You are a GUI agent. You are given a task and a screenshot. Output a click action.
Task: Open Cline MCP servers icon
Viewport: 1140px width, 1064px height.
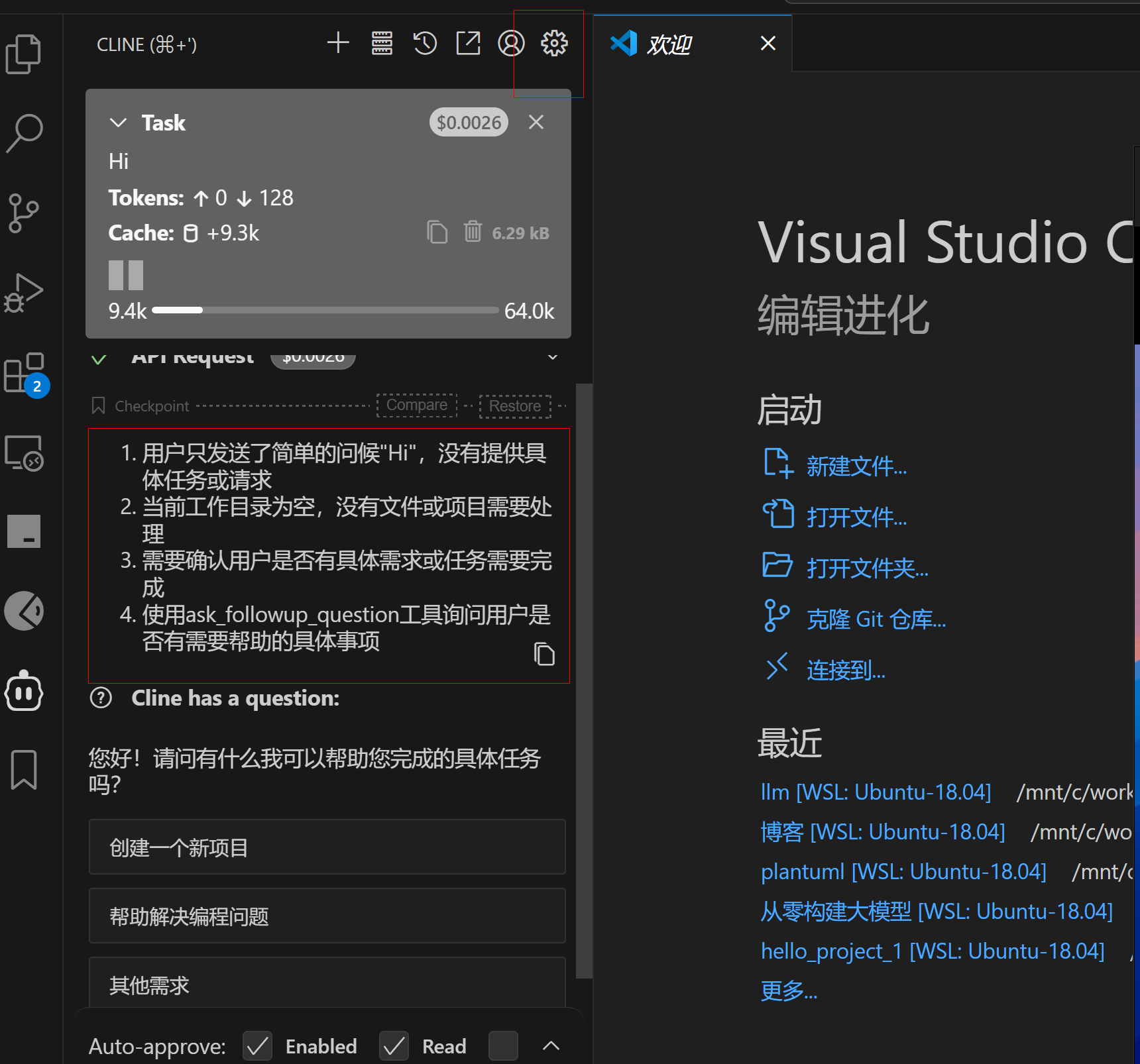point(382,43)
